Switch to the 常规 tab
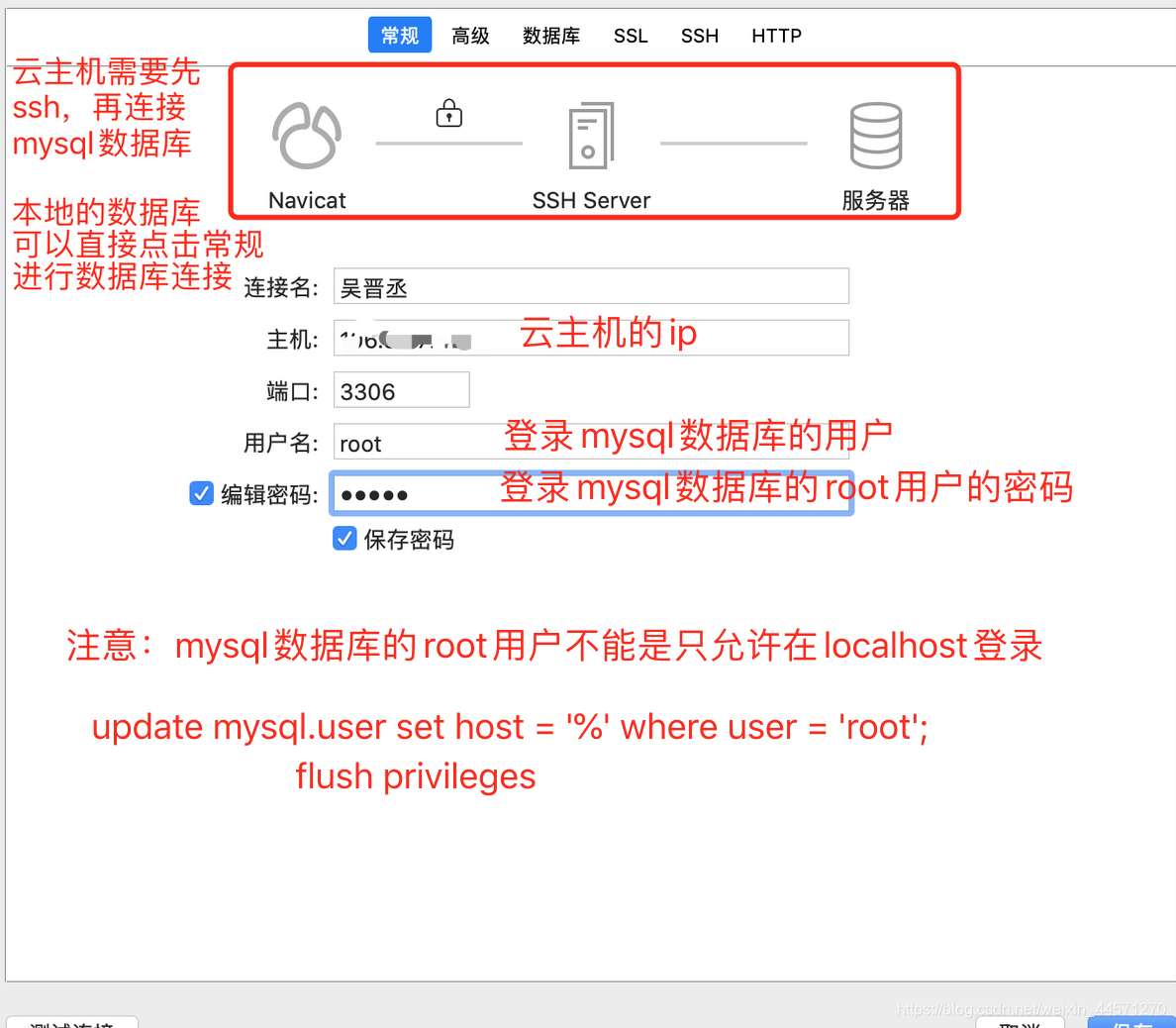1176x1028 pixels. (400, 36)
